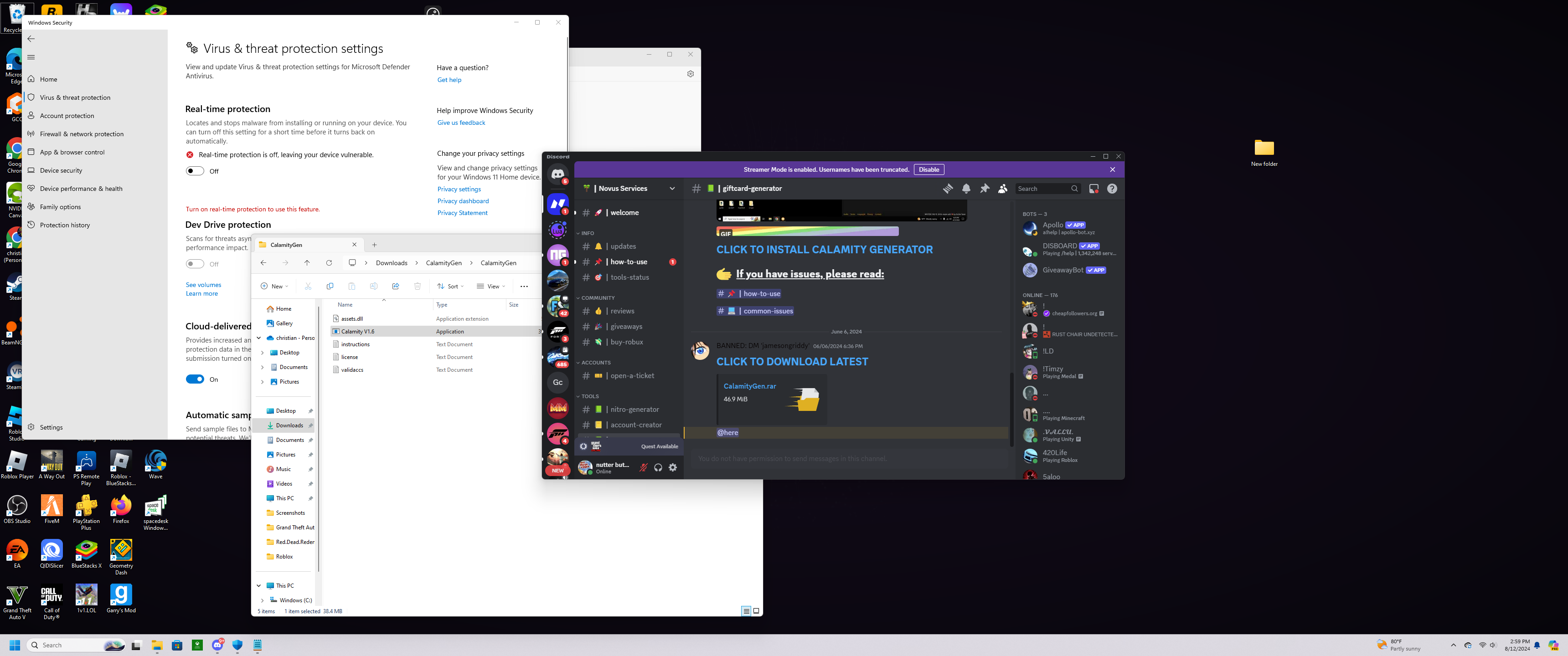Switch to large icons view in Explorer
Screen dimensions: 1568x656
pos(756,611)
